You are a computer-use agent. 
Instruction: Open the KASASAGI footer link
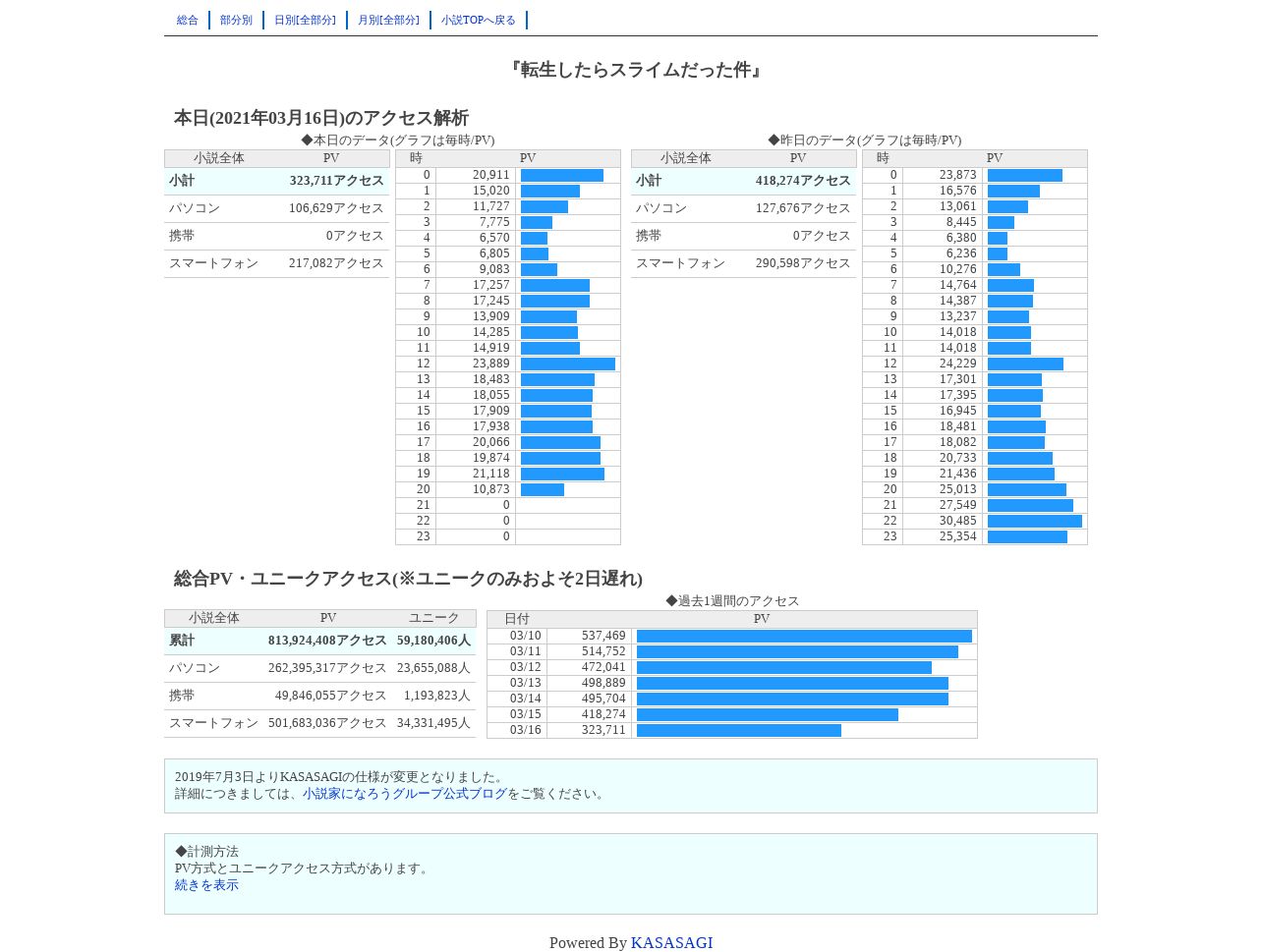click(x=671, y=943)
